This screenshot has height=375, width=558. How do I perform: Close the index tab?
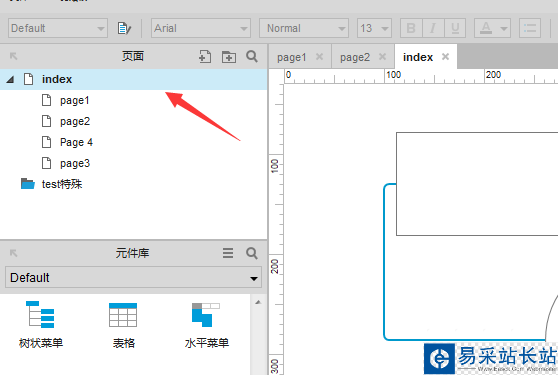coord(445,57)
